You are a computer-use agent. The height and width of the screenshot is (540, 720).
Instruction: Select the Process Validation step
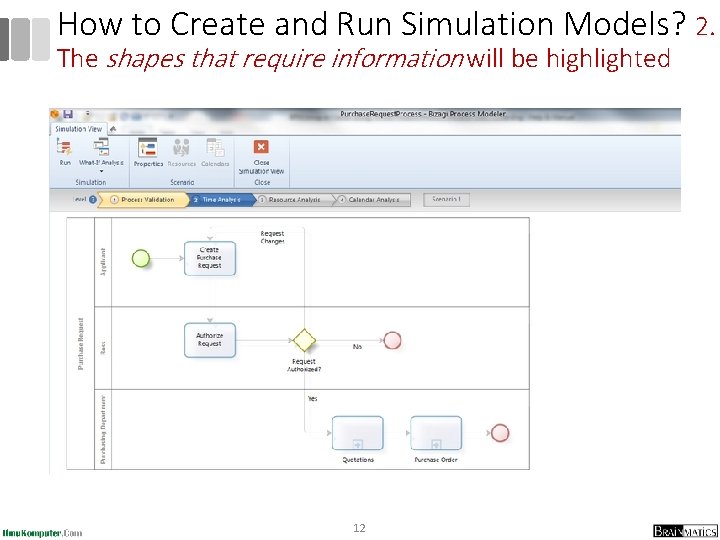tap(143, 200)
